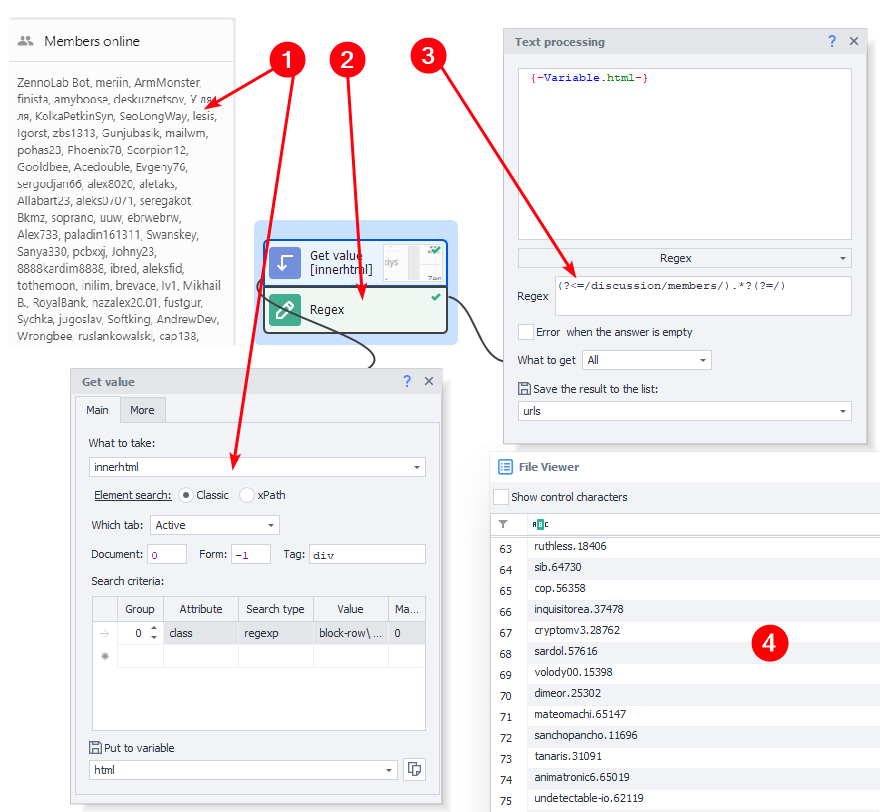
Task: Open the What to get All dropdown
Action: (703, 360)
